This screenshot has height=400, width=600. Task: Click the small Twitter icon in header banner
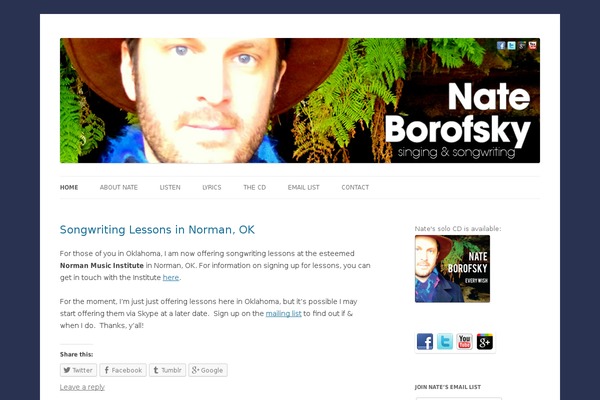point(511,46)
